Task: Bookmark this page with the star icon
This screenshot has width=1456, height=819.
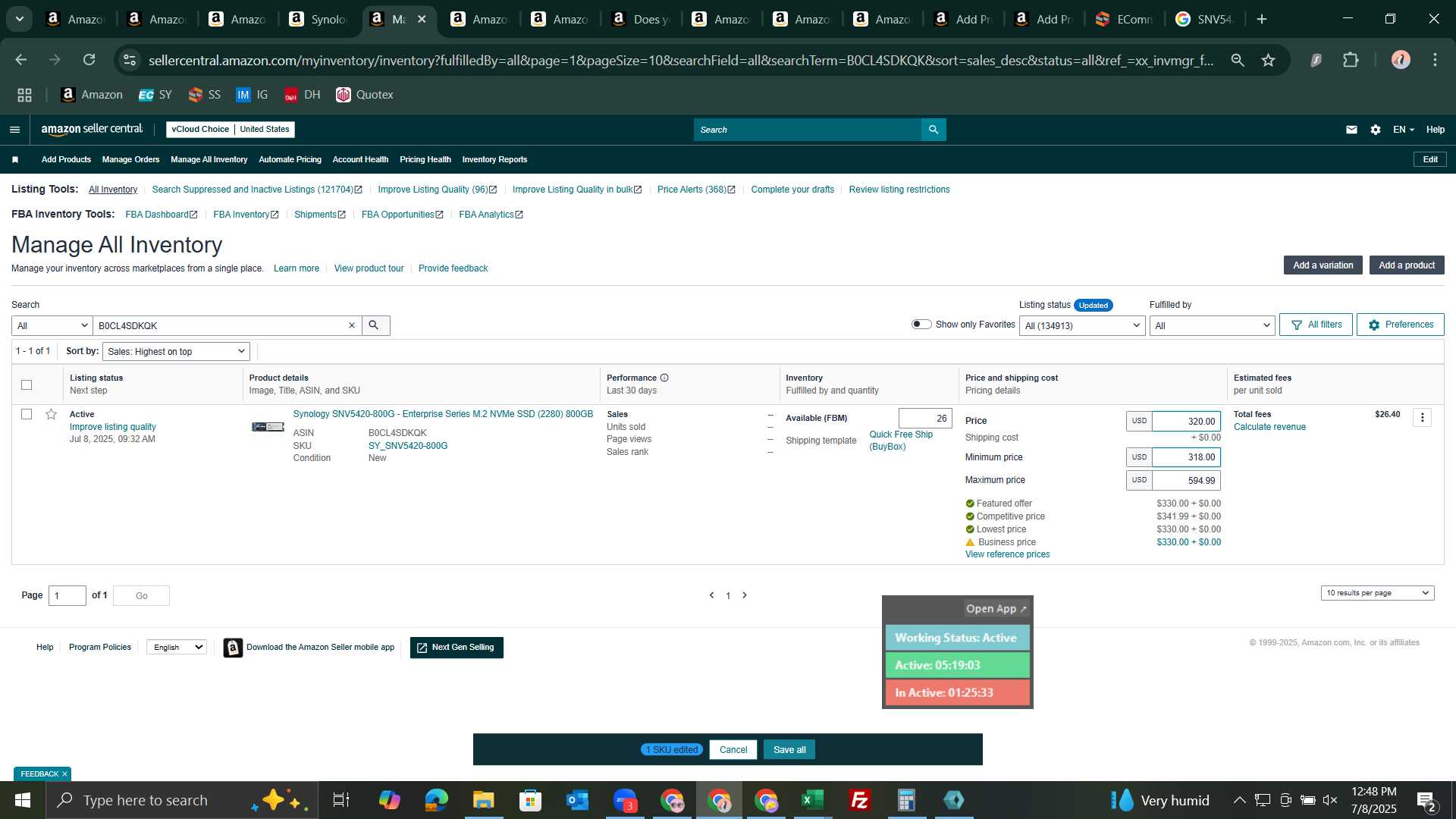Action: (x=1268, y=60)
